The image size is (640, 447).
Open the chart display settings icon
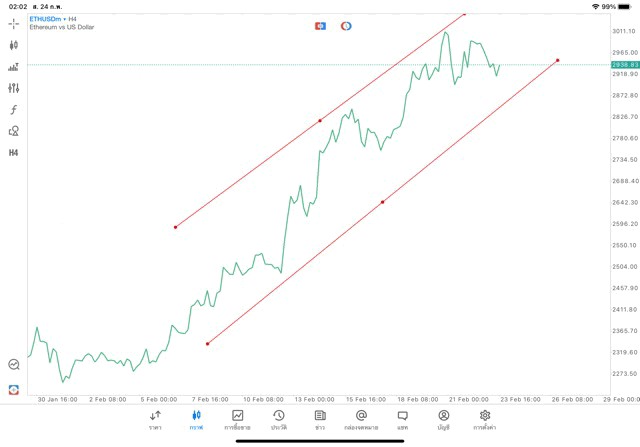tap(14, 67)
